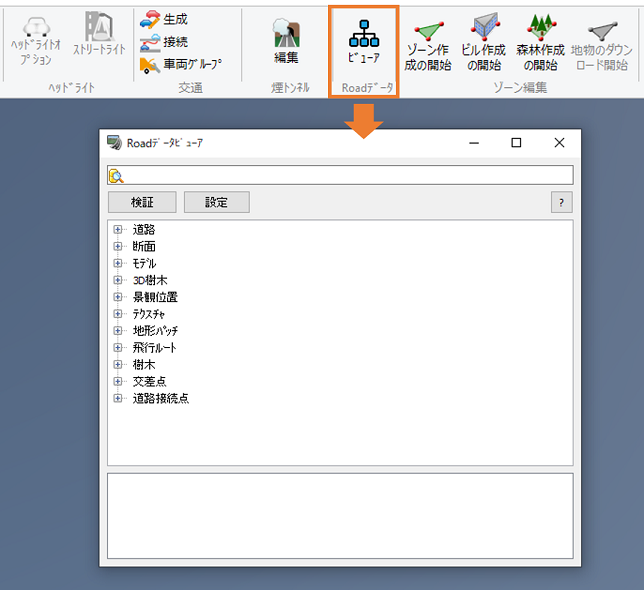Select the 飛行ルート tree label
This screenshot has width=644, height=590.
click(x=154, y=348)
